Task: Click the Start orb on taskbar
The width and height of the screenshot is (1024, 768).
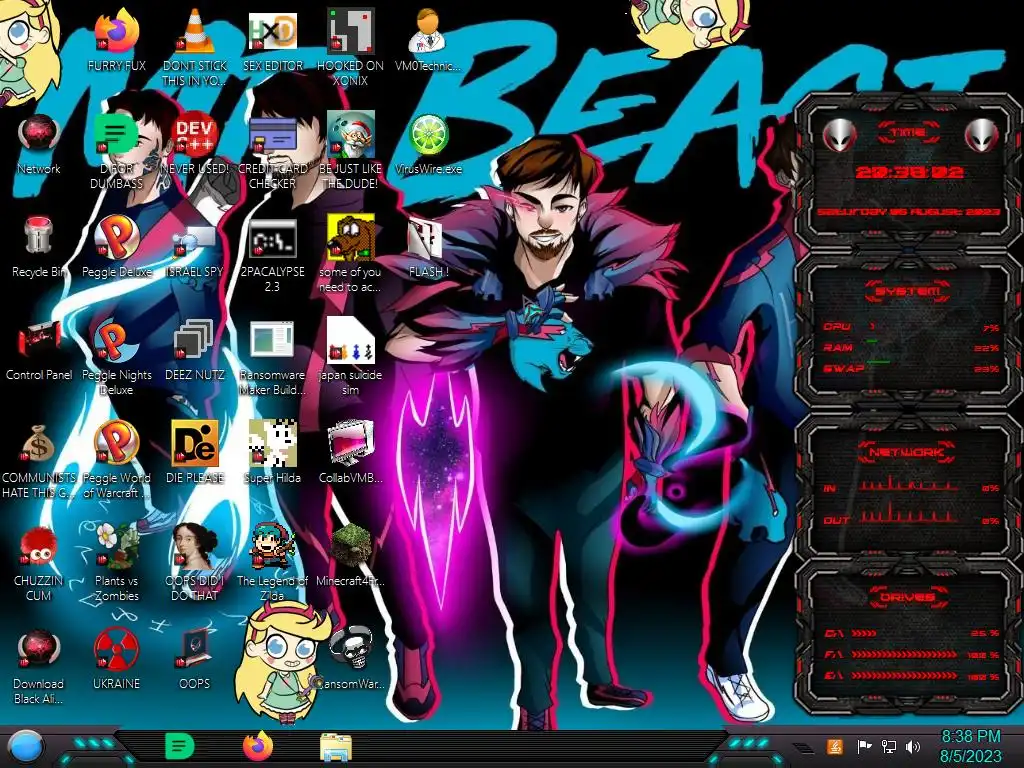Action: (x=25, y=747)
